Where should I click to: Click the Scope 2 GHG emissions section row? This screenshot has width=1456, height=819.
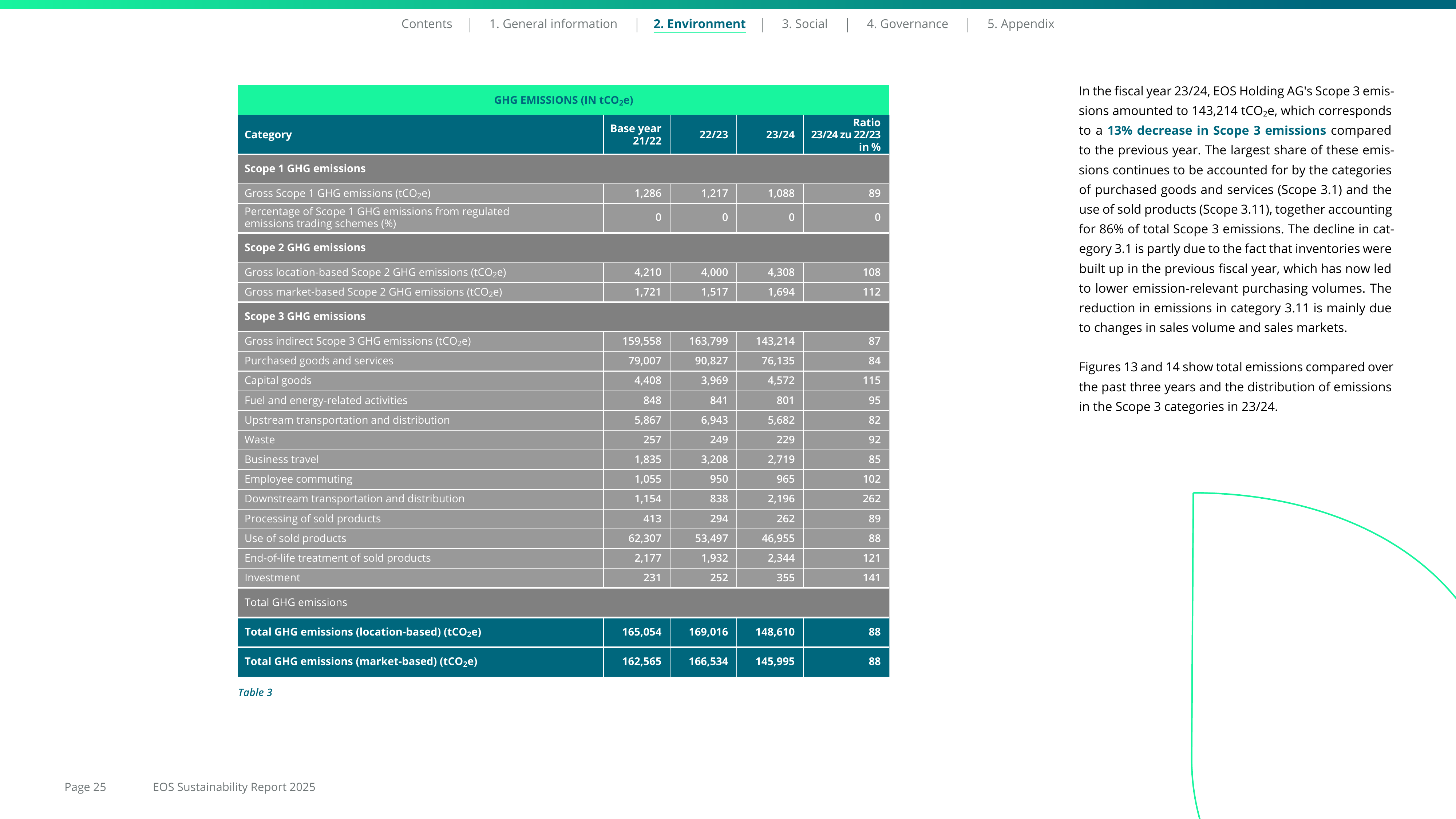[x=563, y=248]
